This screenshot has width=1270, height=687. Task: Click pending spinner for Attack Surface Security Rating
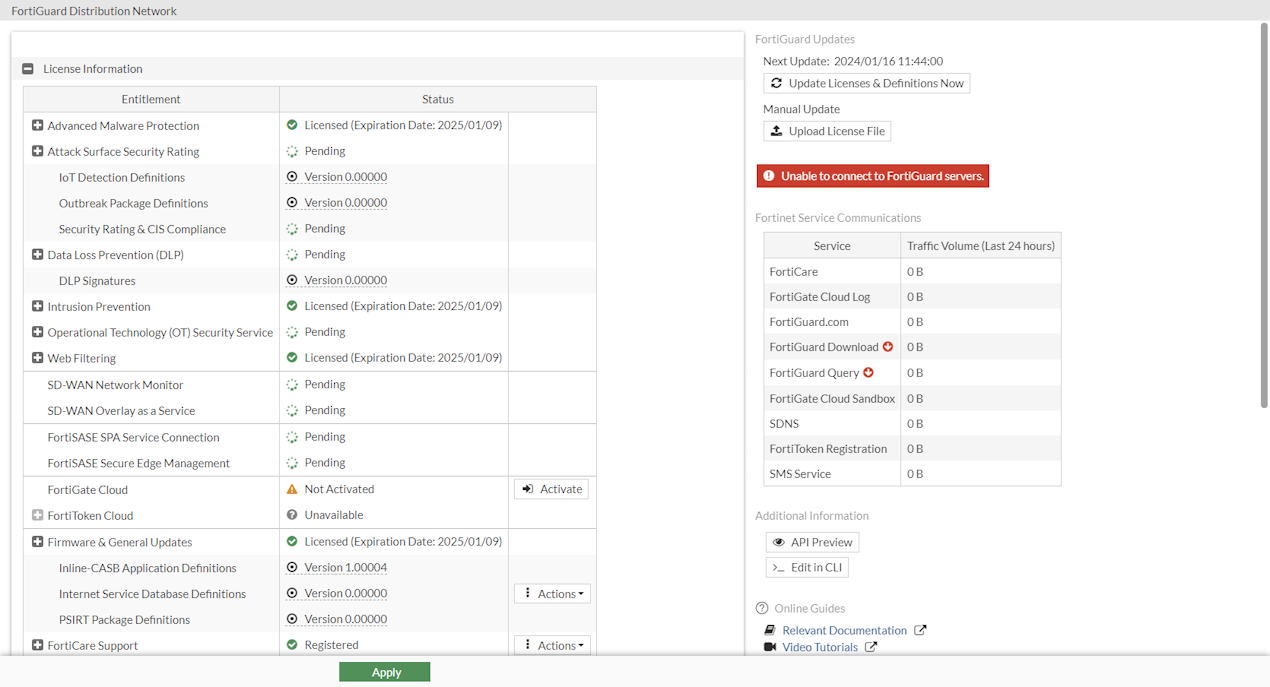(x=292, y=151)
